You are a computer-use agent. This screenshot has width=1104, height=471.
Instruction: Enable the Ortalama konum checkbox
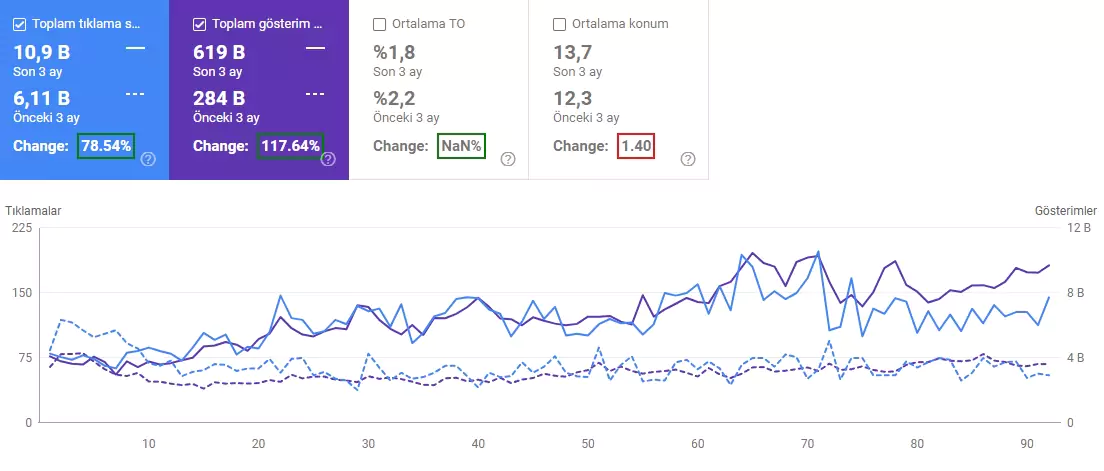coord(560,24)
